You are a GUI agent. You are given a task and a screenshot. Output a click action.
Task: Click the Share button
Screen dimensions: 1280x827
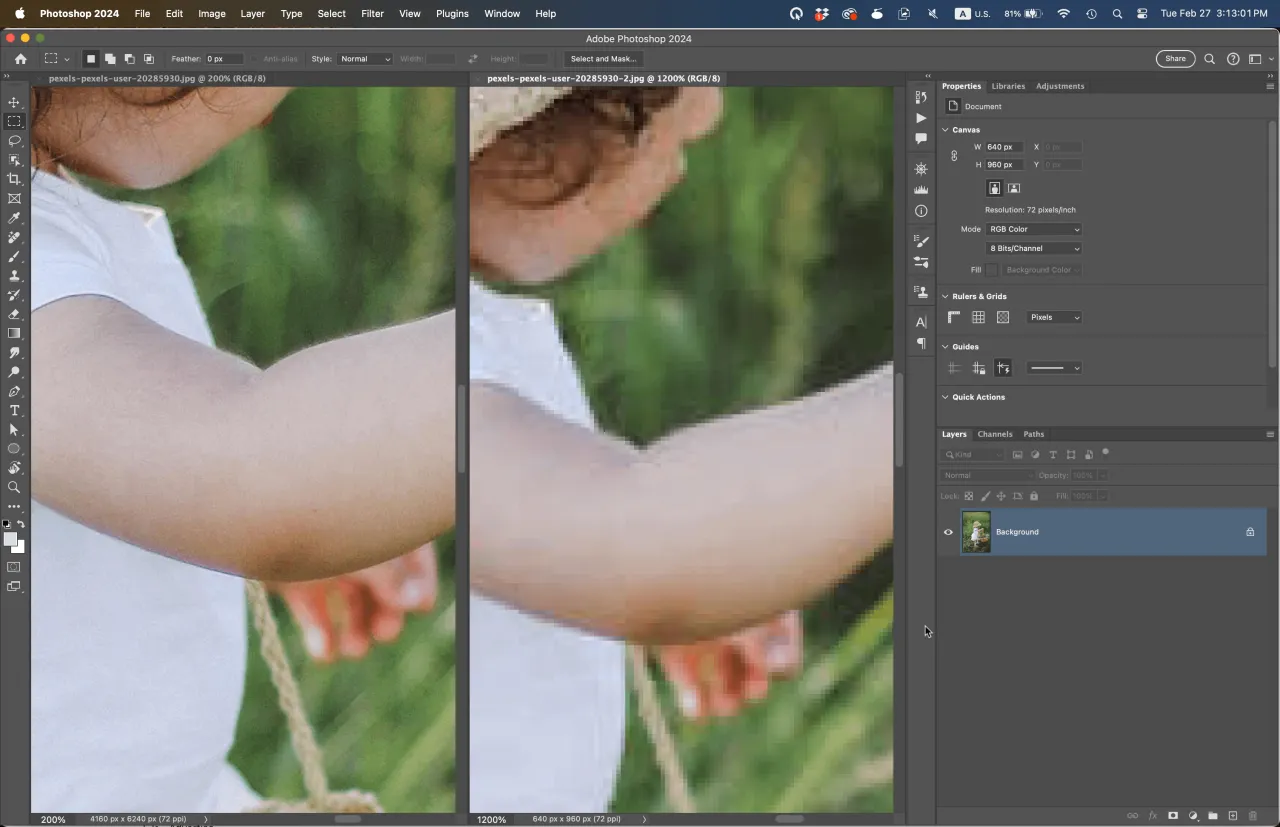coord(1175,59)
